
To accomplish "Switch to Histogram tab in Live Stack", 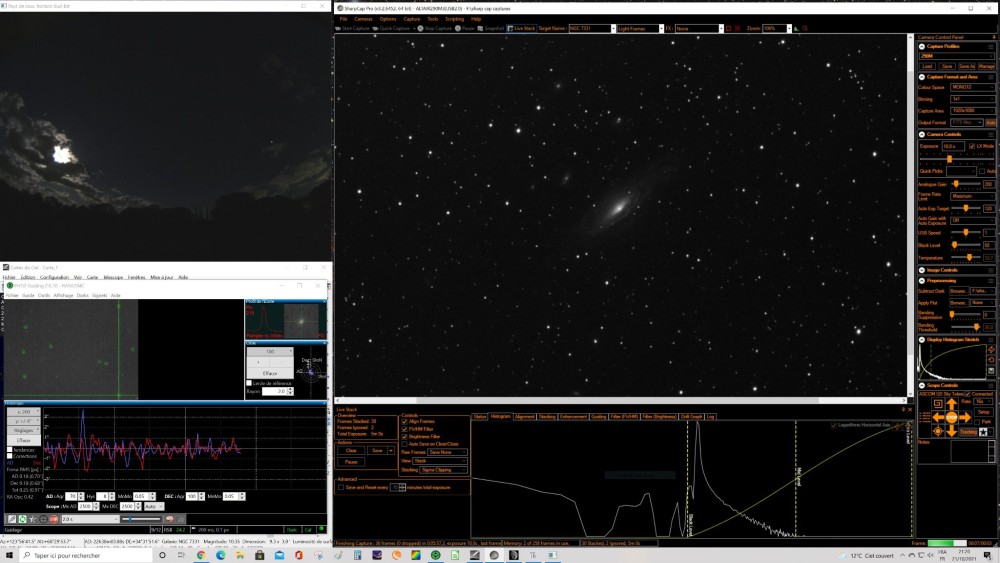I will tap(501, 416).
